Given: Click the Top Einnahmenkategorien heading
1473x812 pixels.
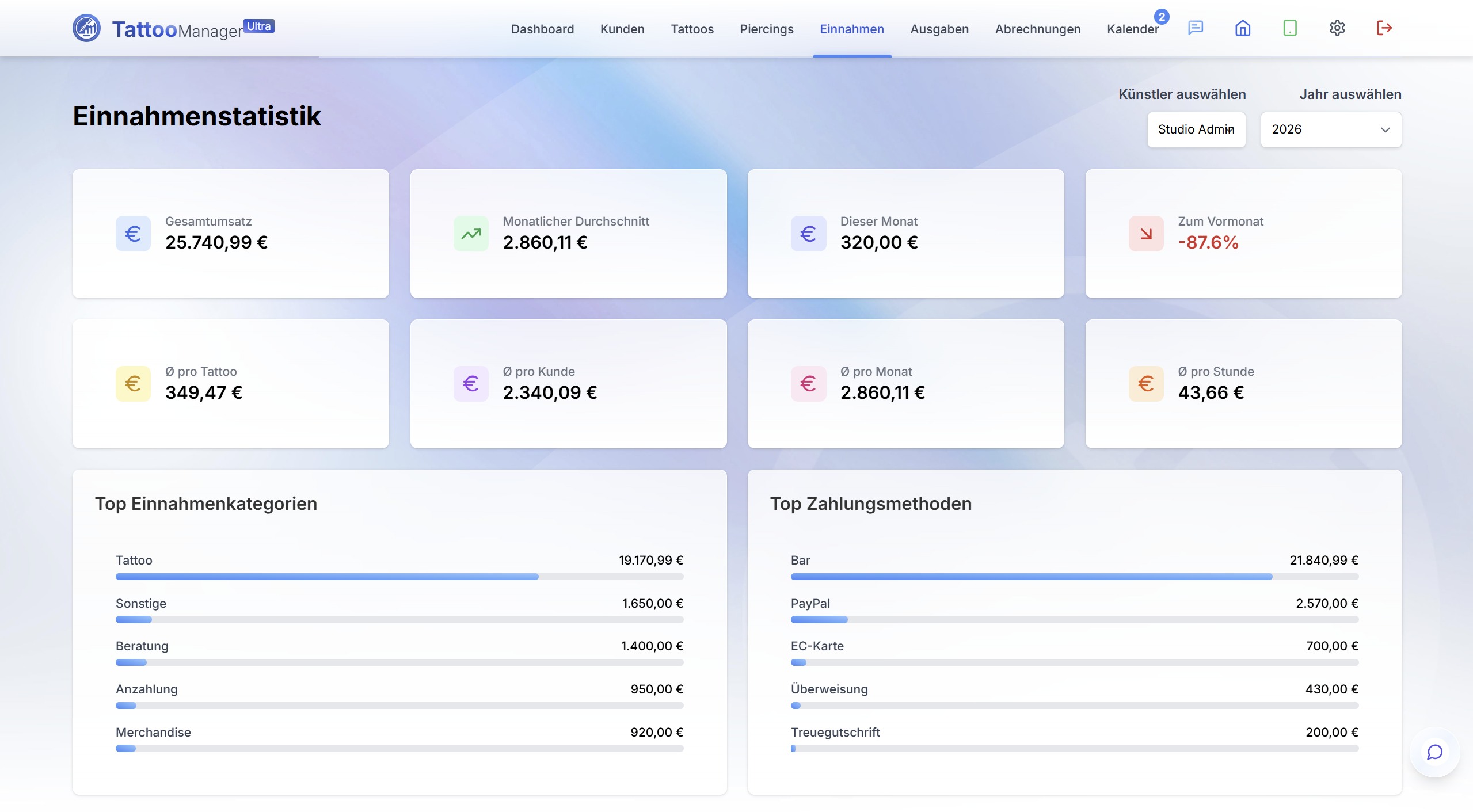Looking at the screenshot, I should click(x=206, y=504).
